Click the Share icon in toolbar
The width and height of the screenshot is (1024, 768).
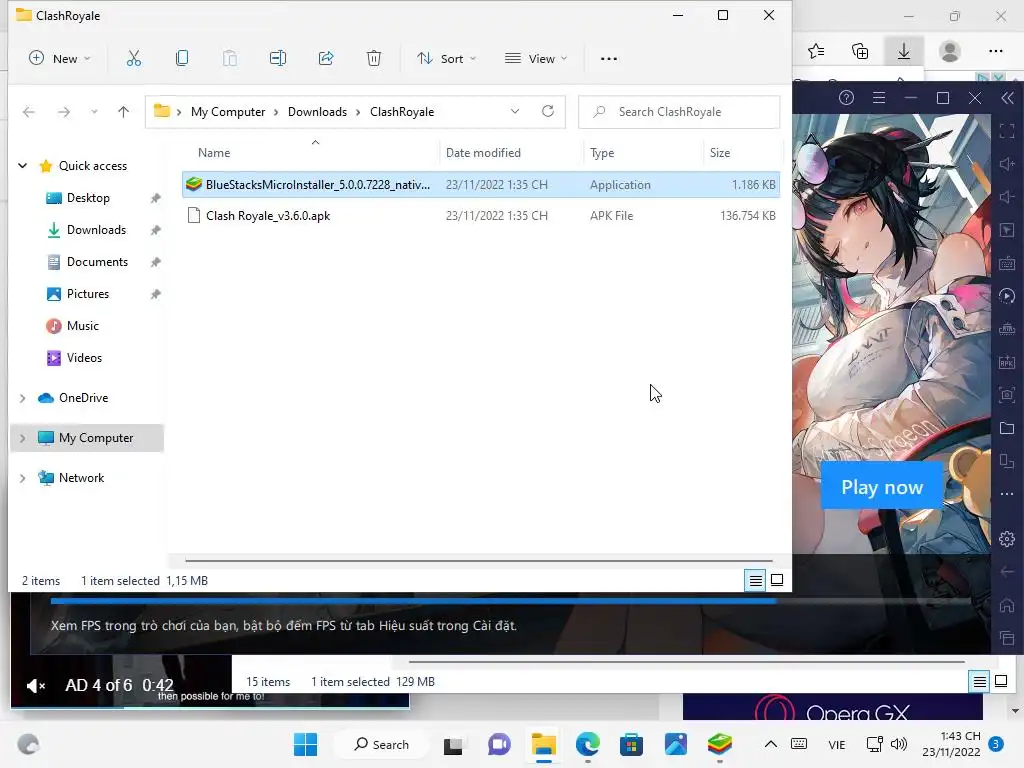[326, 59]
